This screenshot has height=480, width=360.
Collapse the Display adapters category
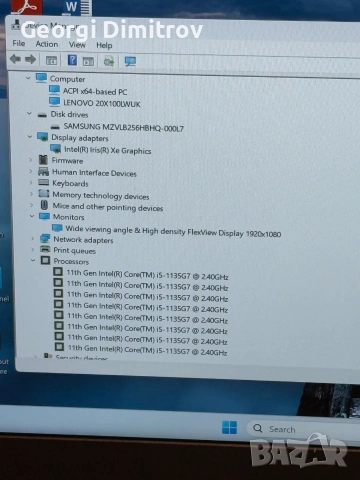(30, 137)
